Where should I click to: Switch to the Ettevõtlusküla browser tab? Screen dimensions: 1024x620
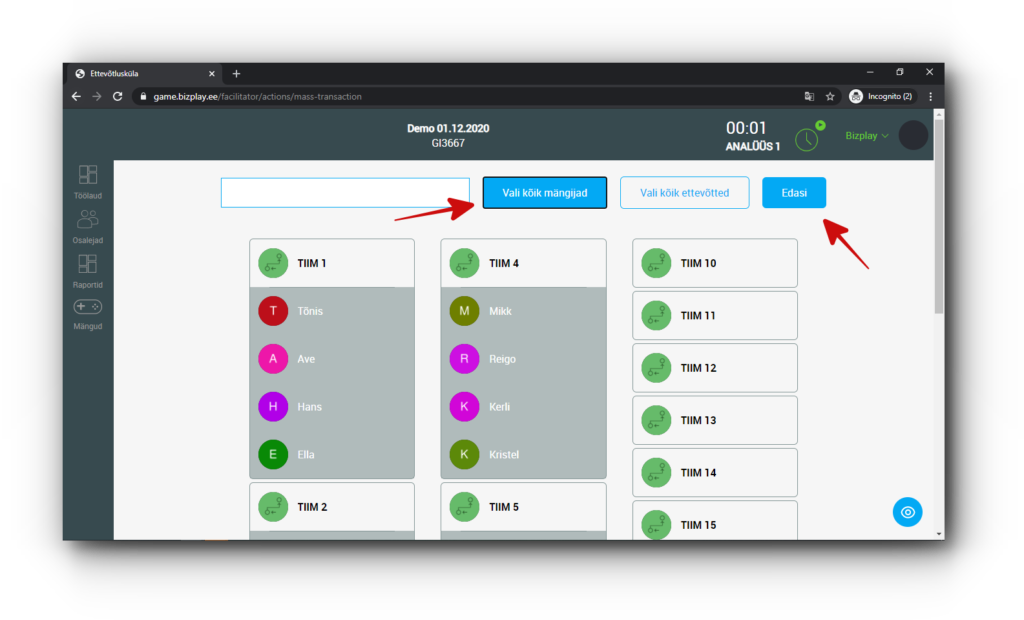coord(140,73)
